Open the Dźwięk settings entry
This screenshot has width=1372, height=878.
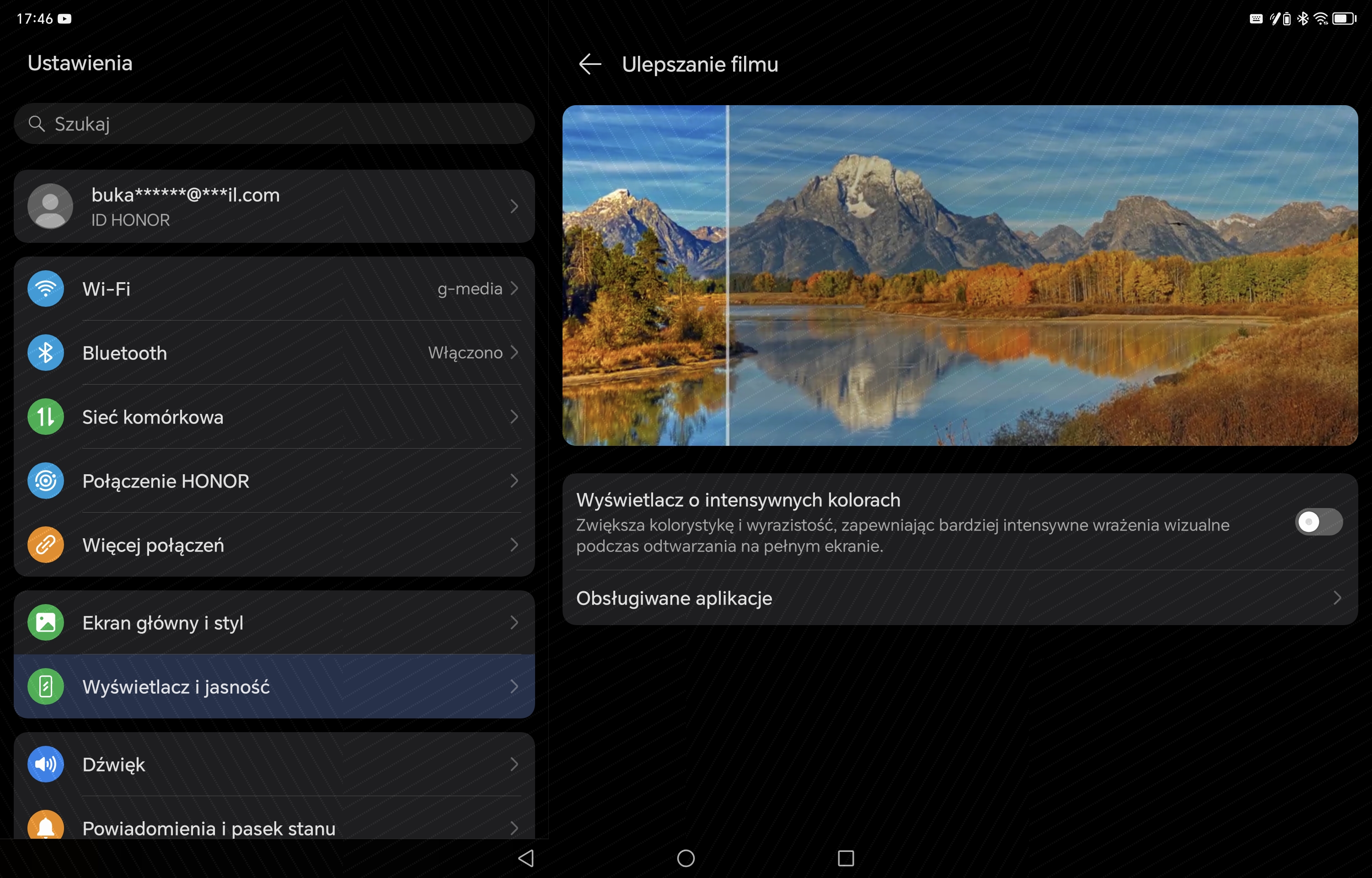point(274,764)
